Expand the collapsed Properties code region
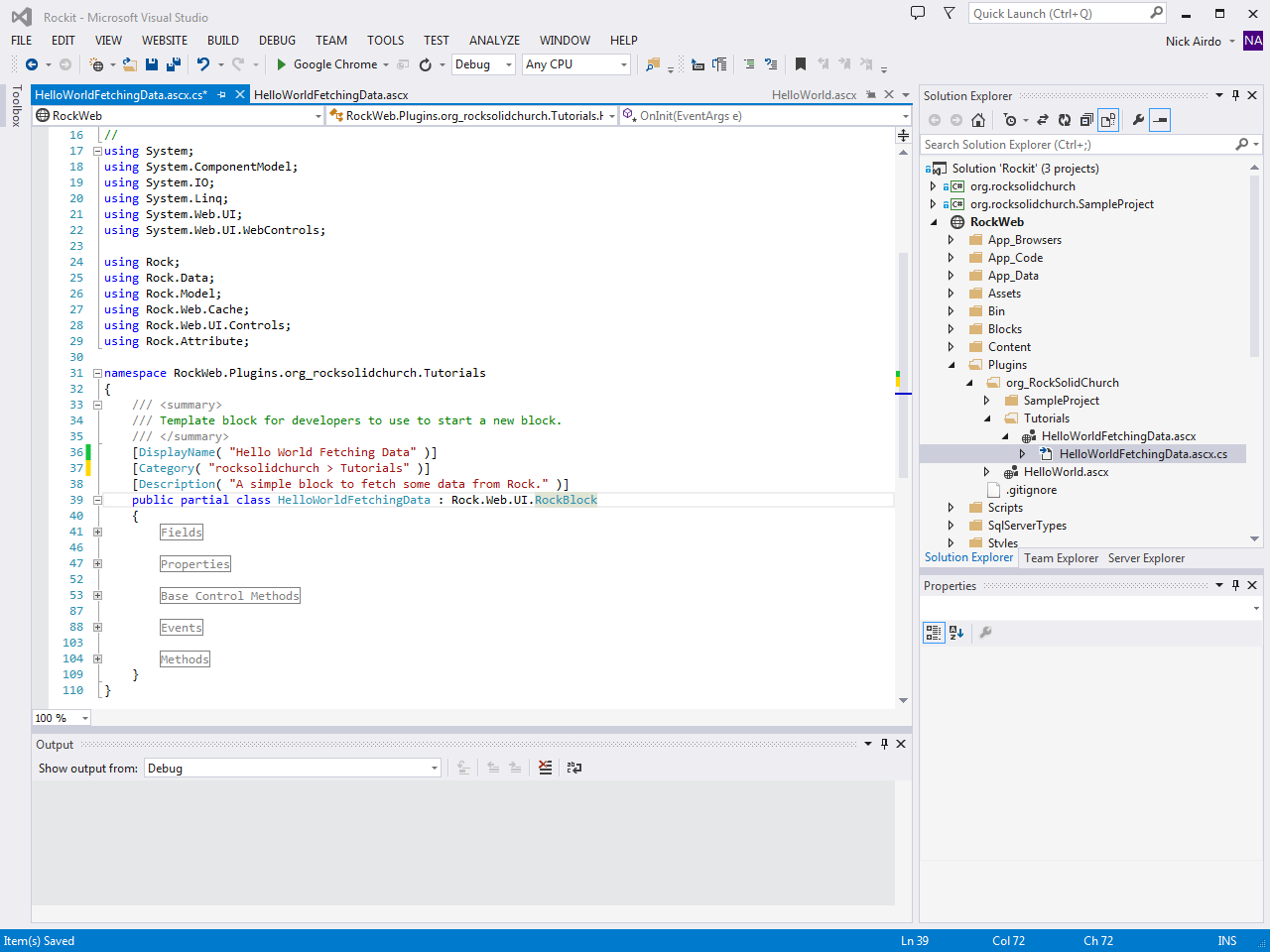The image size is (1270, 952). (x=97, y=564)
